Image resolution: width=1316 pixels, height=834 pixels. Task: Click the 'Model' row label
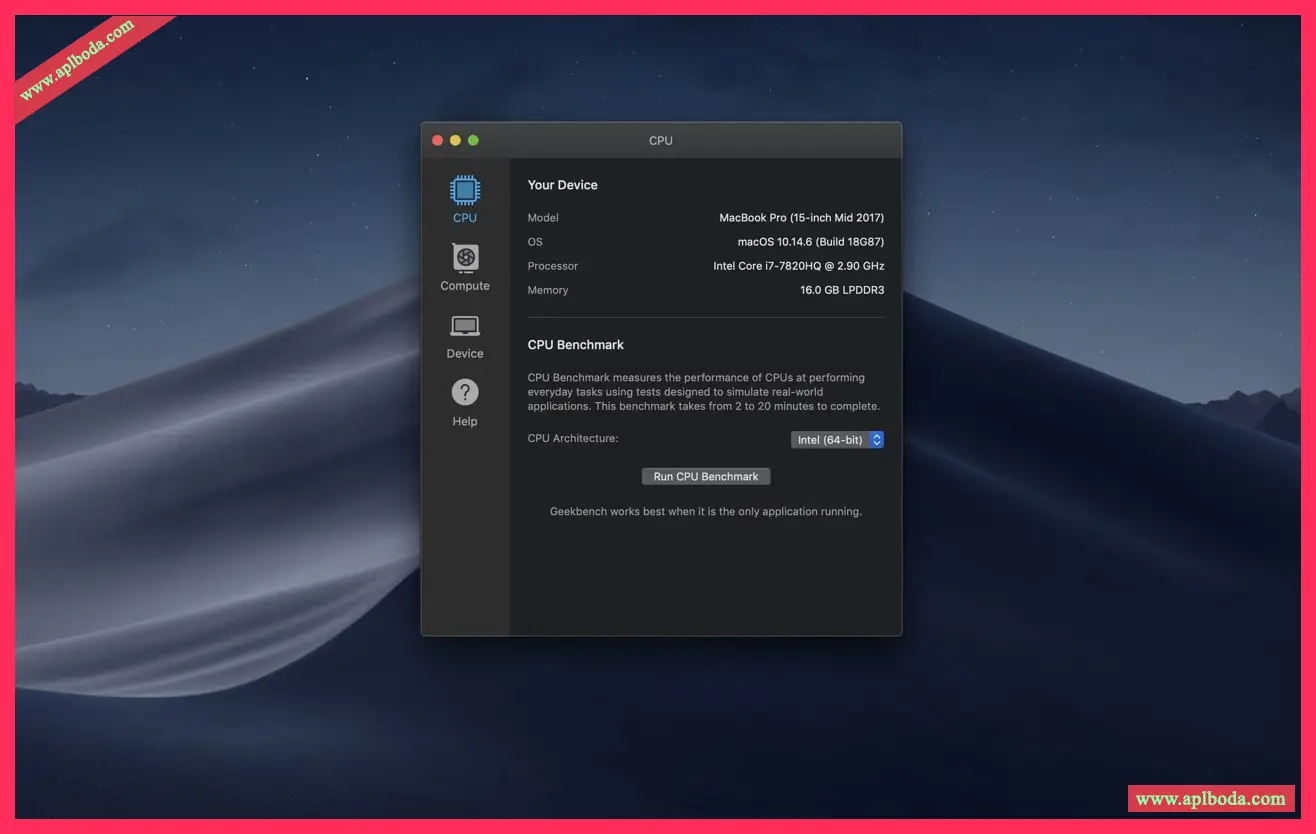pyautogui.click(x=543, y=218)
